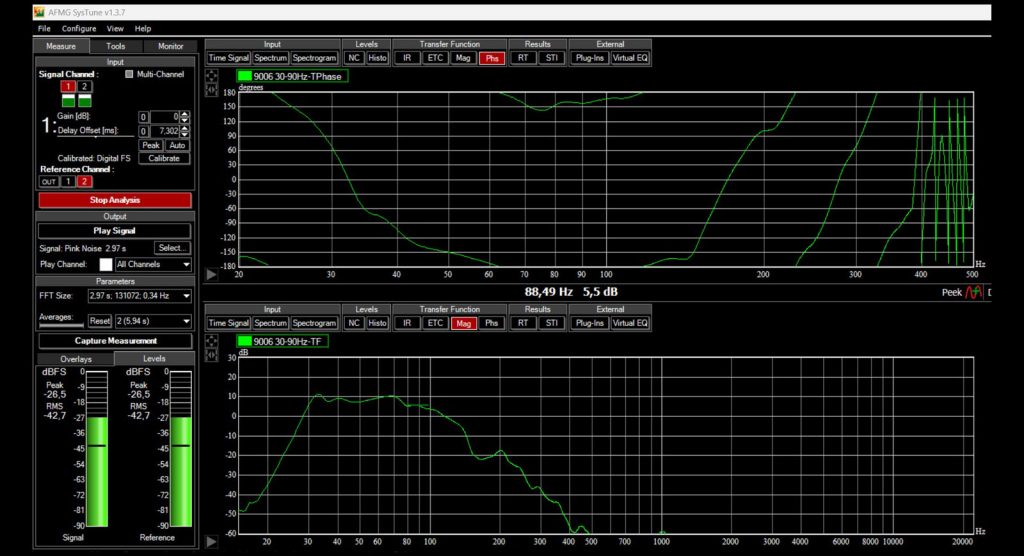Open the Configure menu
The image size is (1024, 556).
(x=79, y=29)
